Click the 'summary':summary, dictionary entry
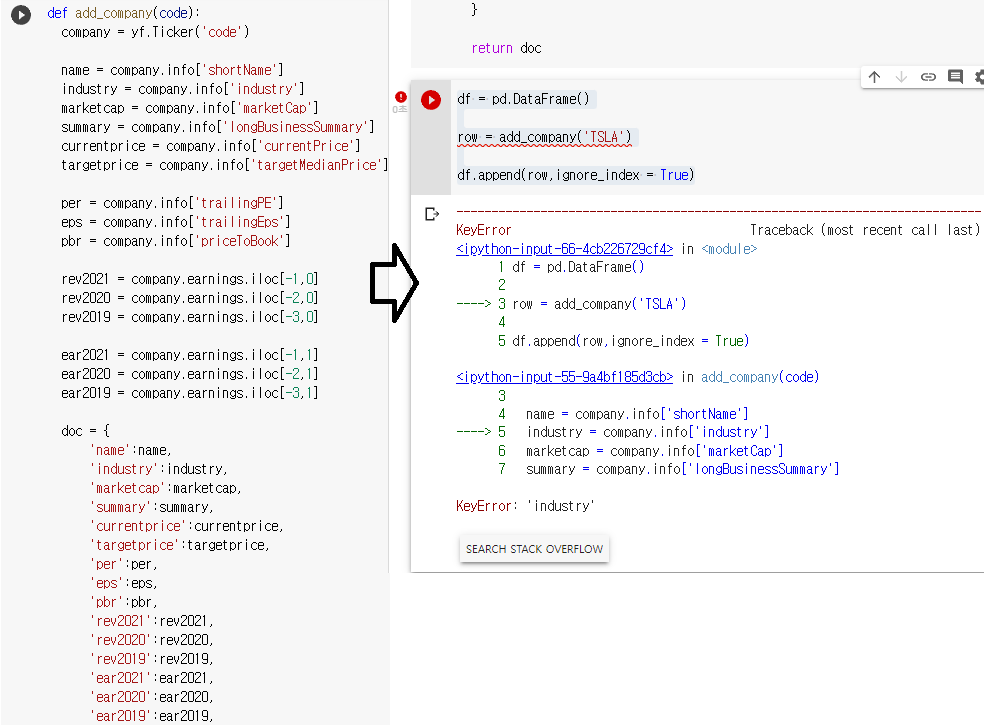Viewport: 984px width, 725px height. pos(151,507)
